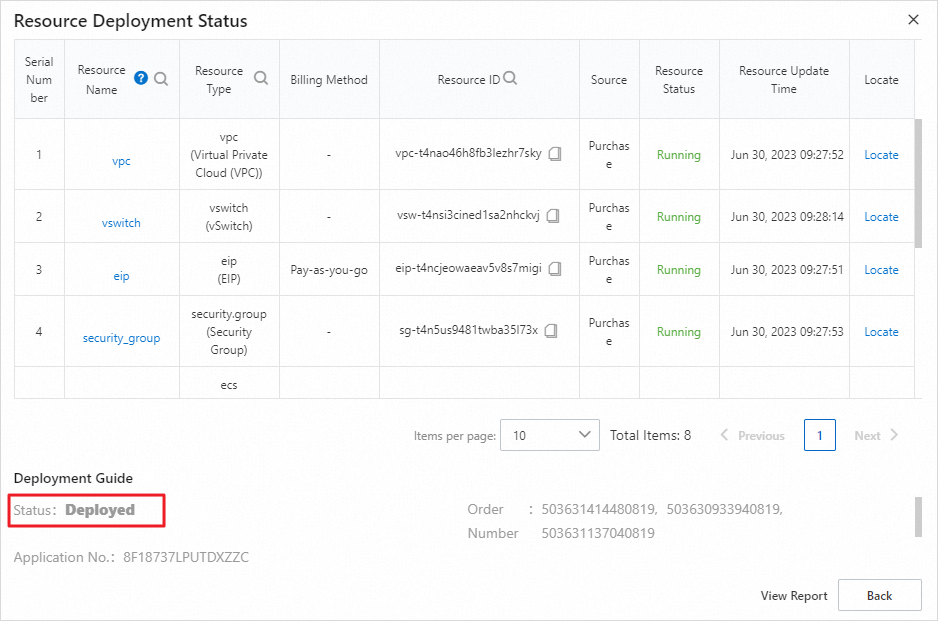Locate the vswitch resource
This screenshot has width=938, height=621.
coord(881,217)
